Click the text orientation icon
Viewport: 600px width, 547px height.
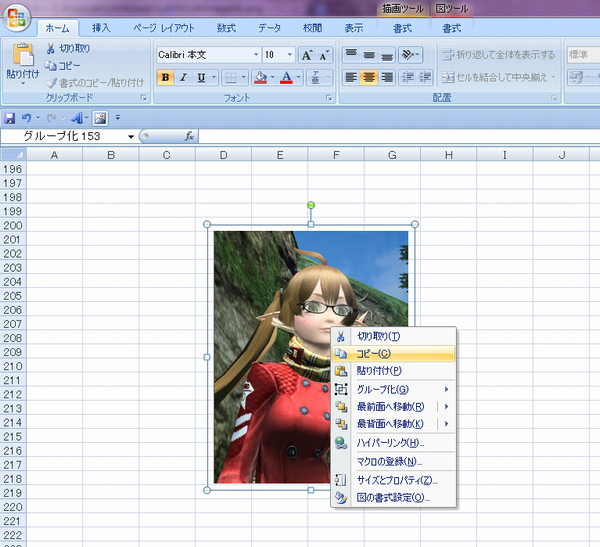[x=410, y=55]
